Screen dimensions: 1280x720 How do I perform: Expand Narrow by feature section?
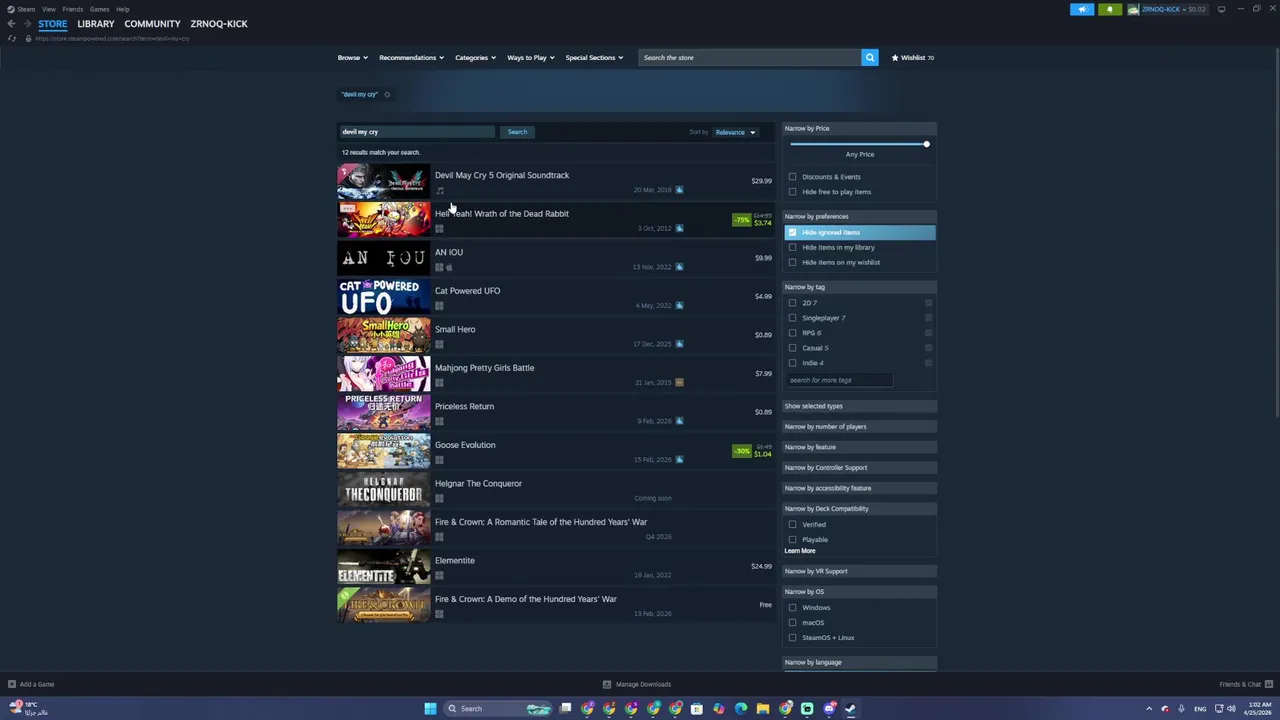[x=859, y=447]
